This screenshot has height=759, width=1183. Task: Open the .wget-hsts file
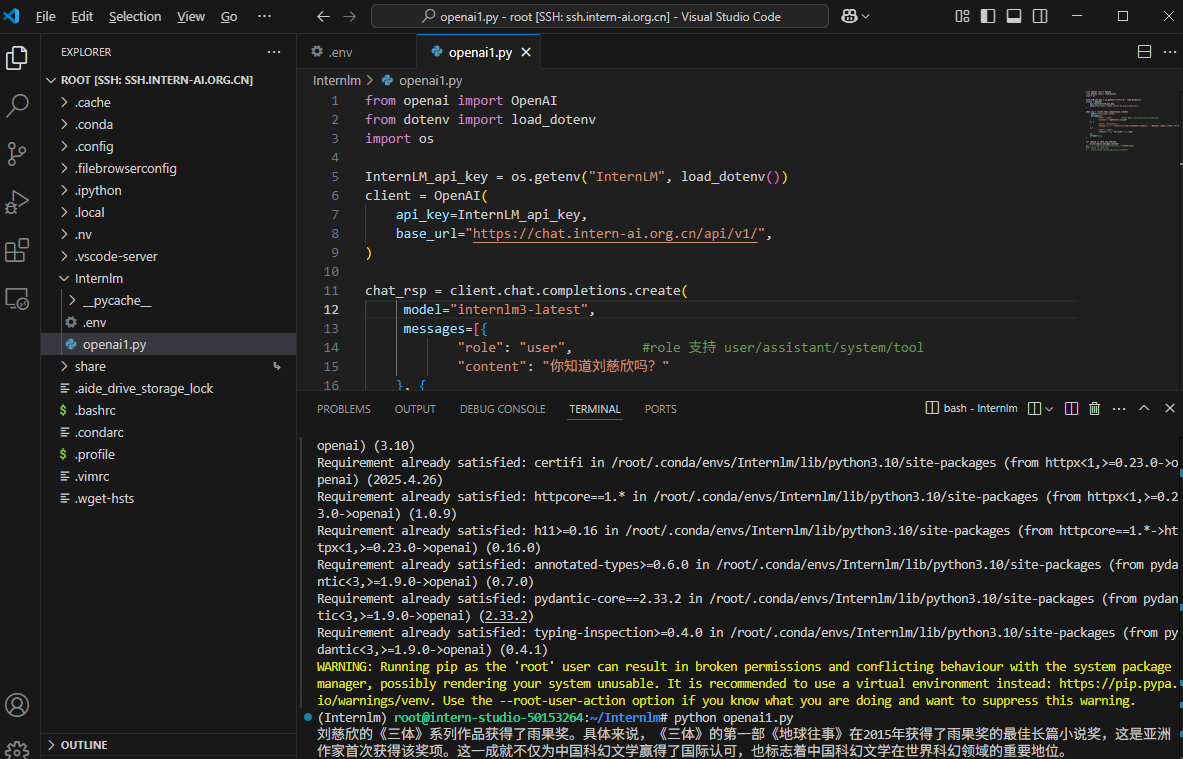tap(105, 498)
